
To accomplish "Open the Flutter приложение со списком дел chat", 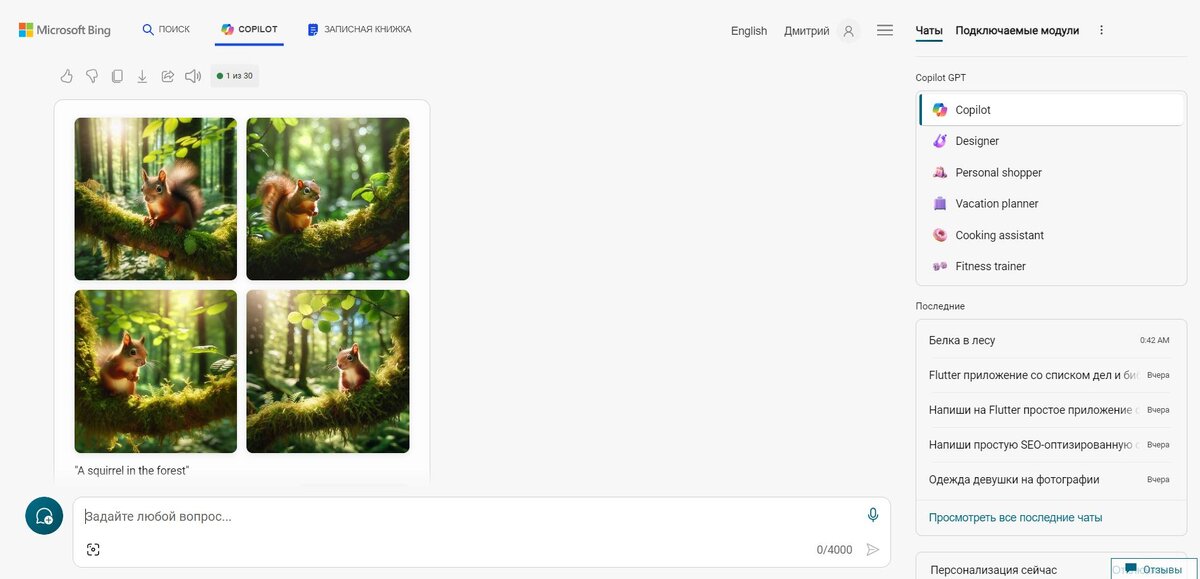I will point(1051,375).
